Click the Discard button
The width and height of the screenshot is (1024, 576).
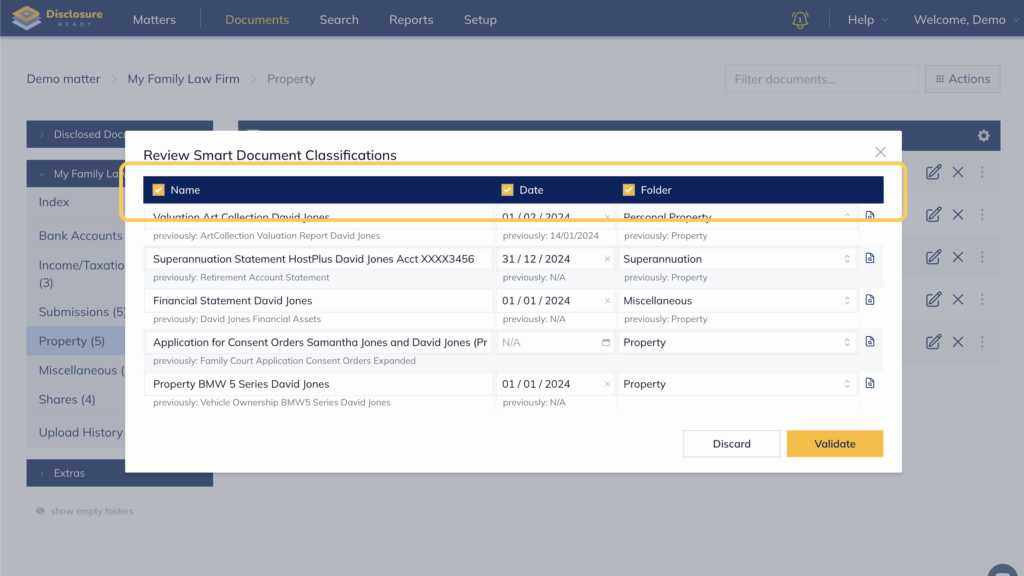pos(731,444)
